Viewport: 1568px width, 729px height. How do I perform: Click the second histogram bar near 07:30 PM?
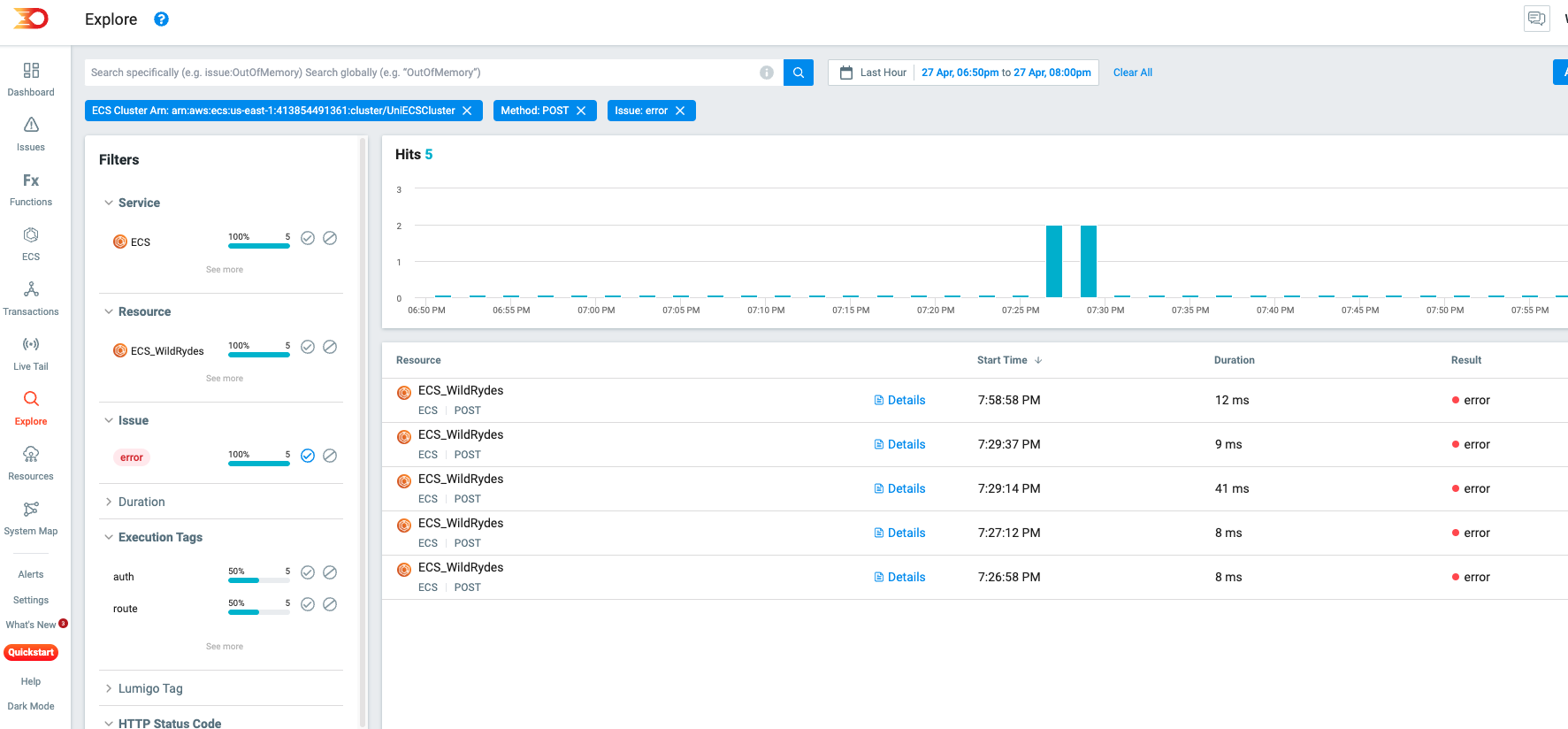click(1089, 261)
